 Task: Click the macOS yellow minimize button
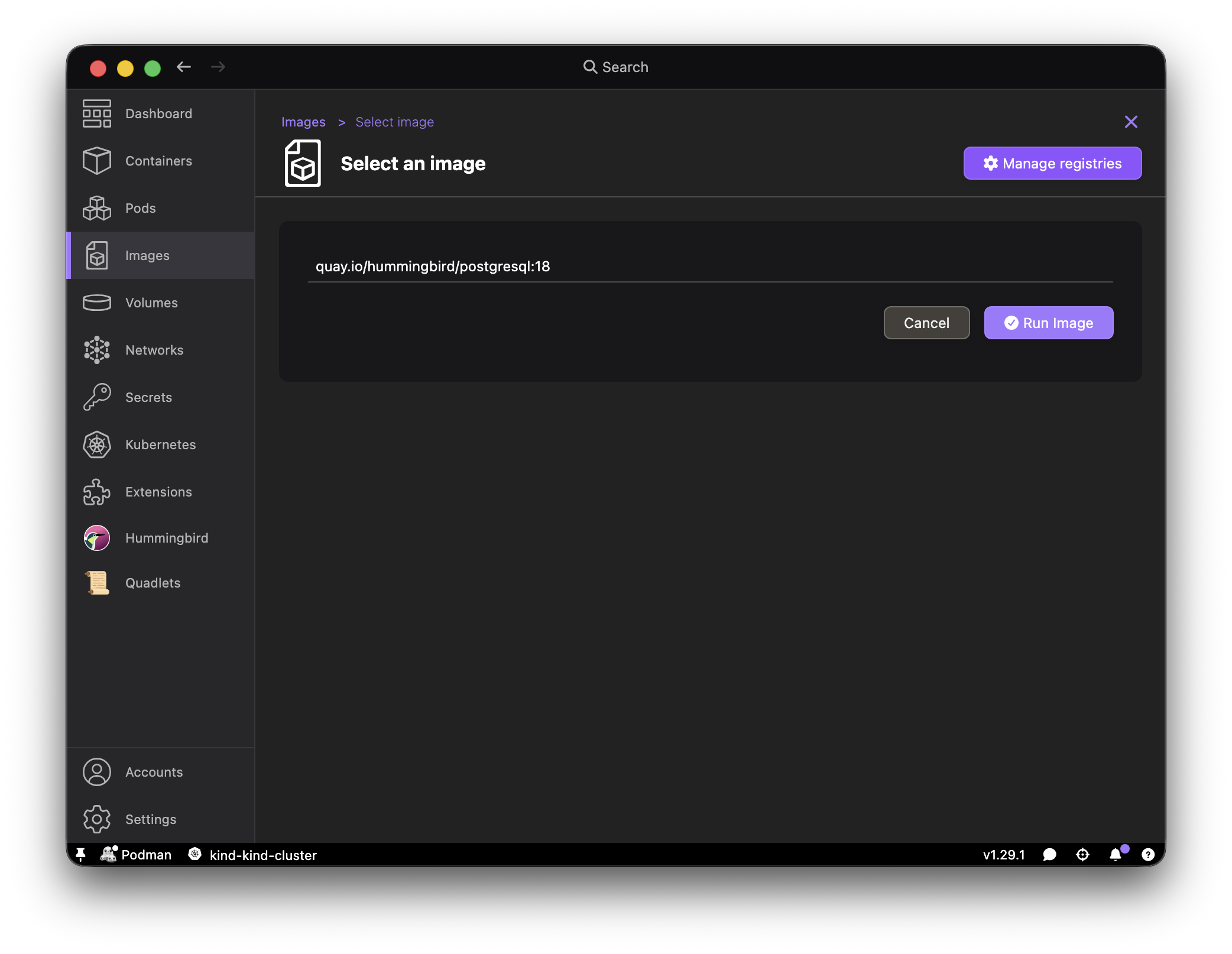pos(125,68)
